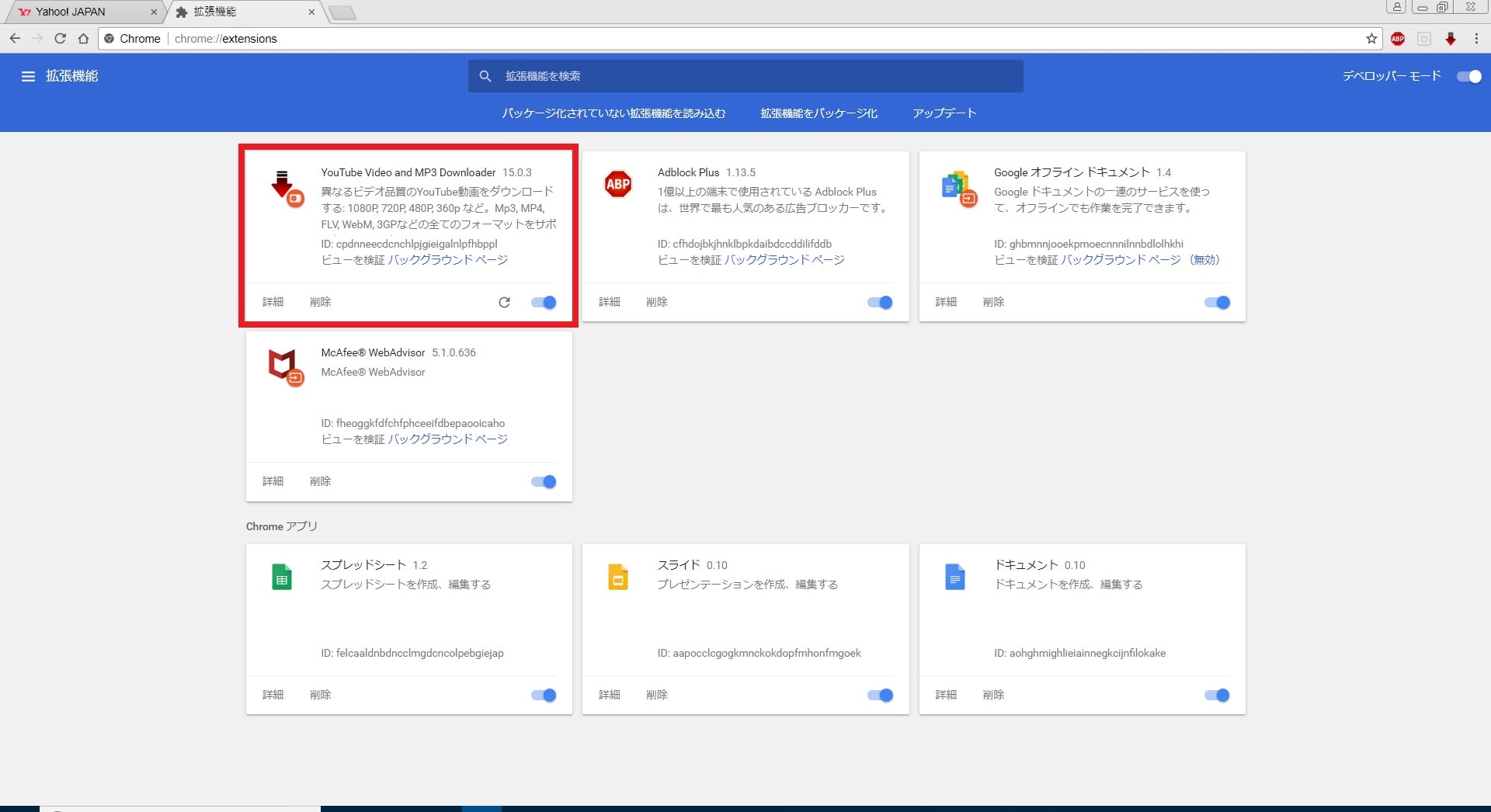
Task: Click the blue Docs app icon
Action: point(955,577)
